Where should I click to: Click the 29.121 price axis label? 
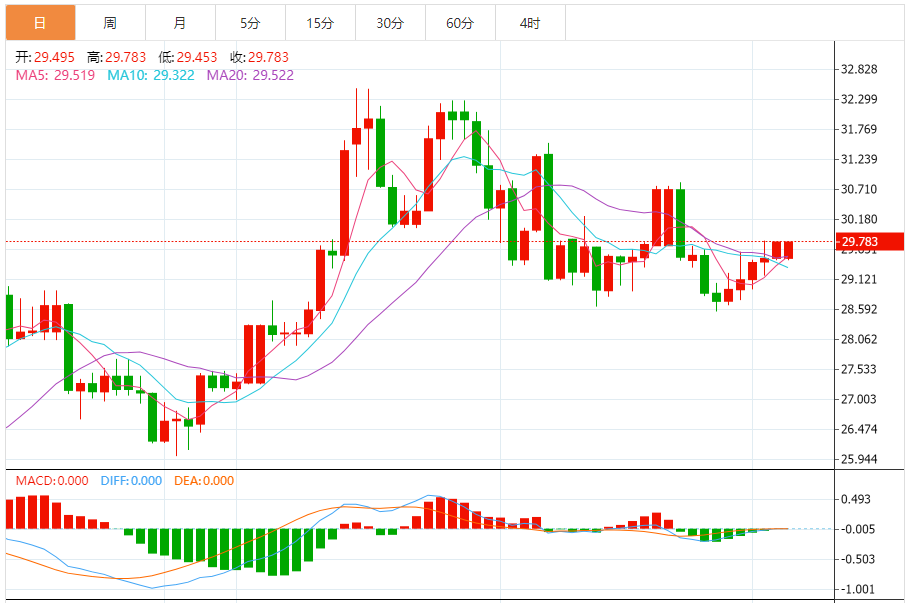[859, 279]
